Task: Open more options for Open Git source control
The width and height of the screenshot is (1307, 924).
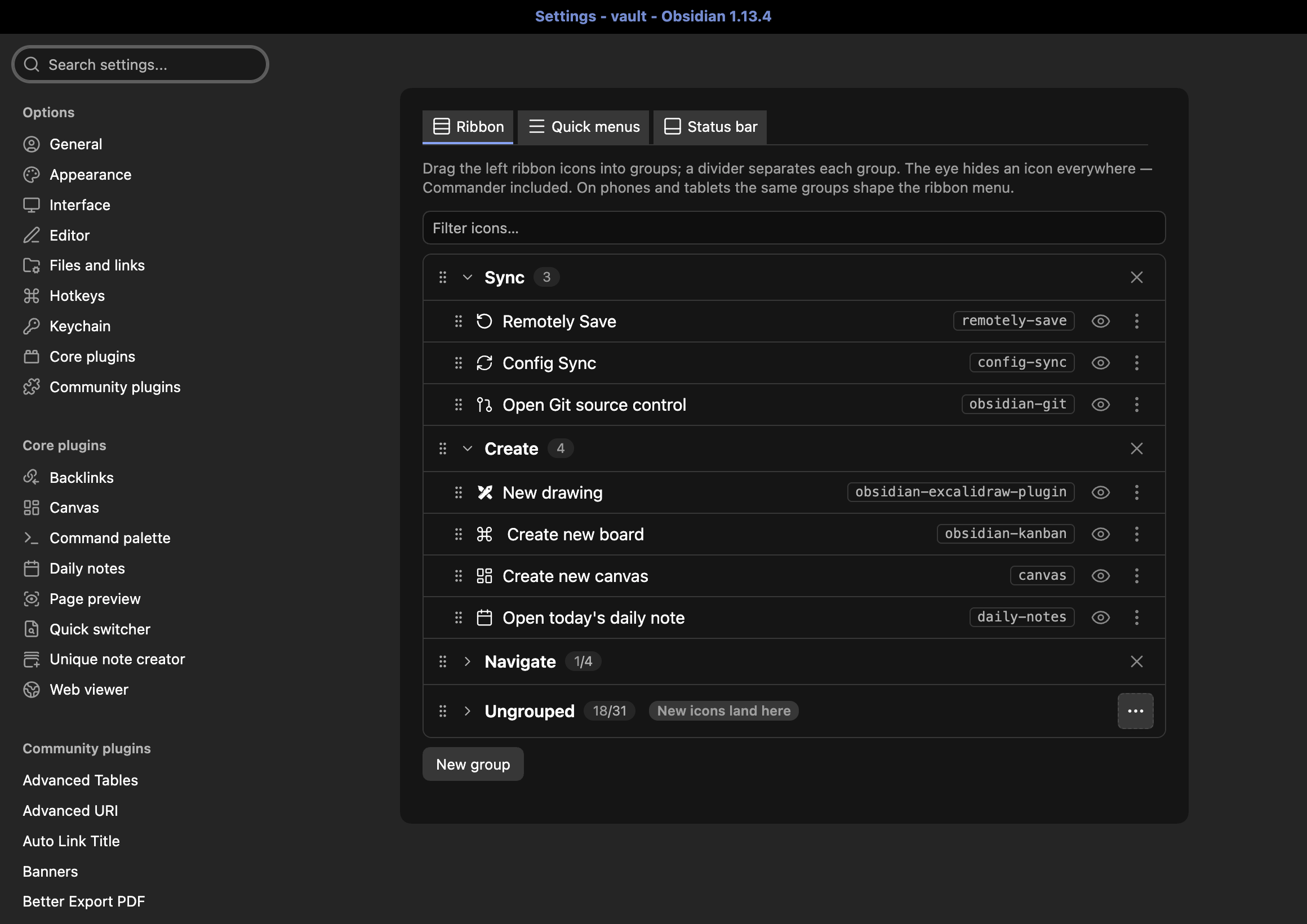Action: 1137,404
